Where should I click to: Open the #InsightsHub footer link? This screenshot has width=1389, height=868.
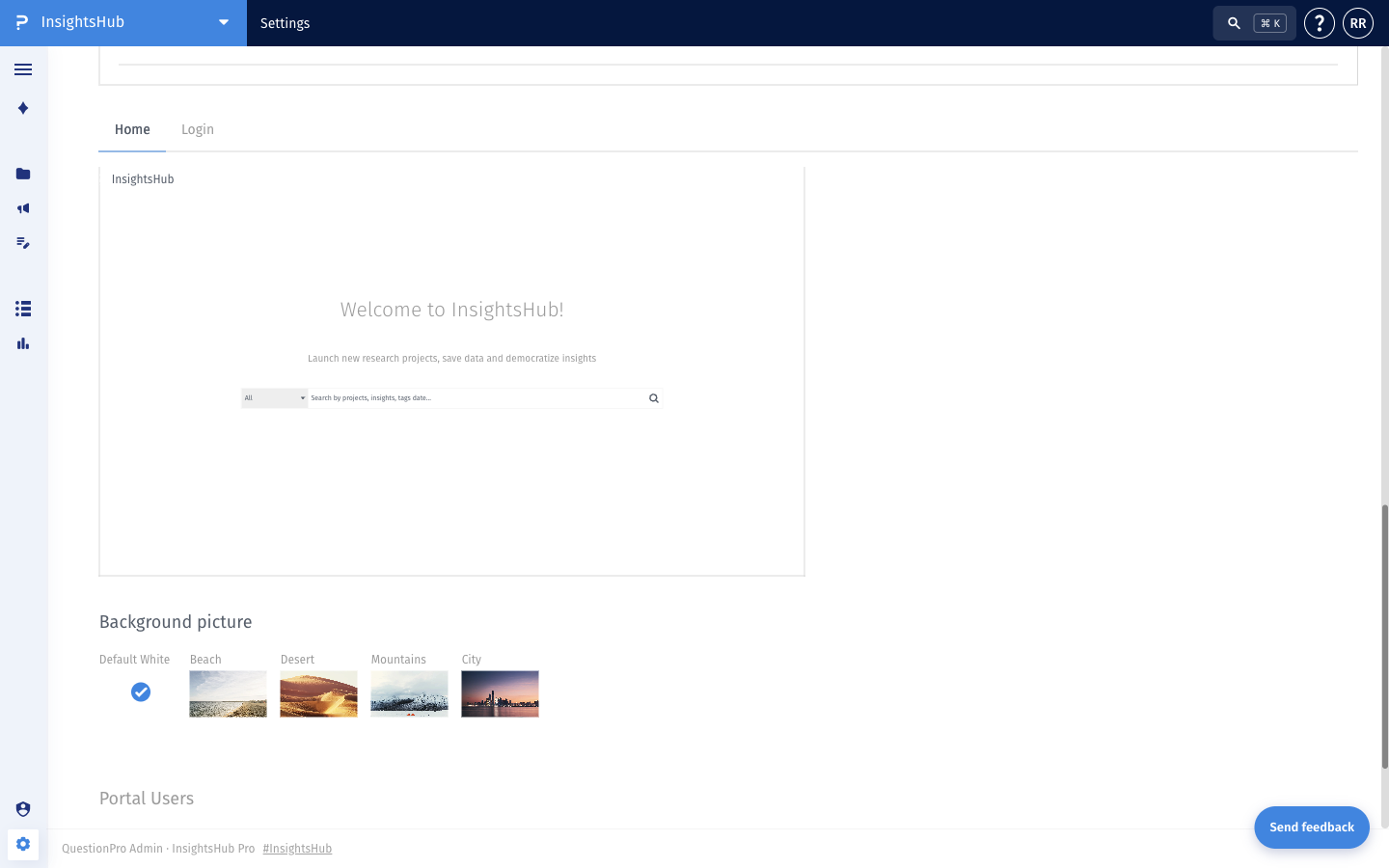coord(297,849)
